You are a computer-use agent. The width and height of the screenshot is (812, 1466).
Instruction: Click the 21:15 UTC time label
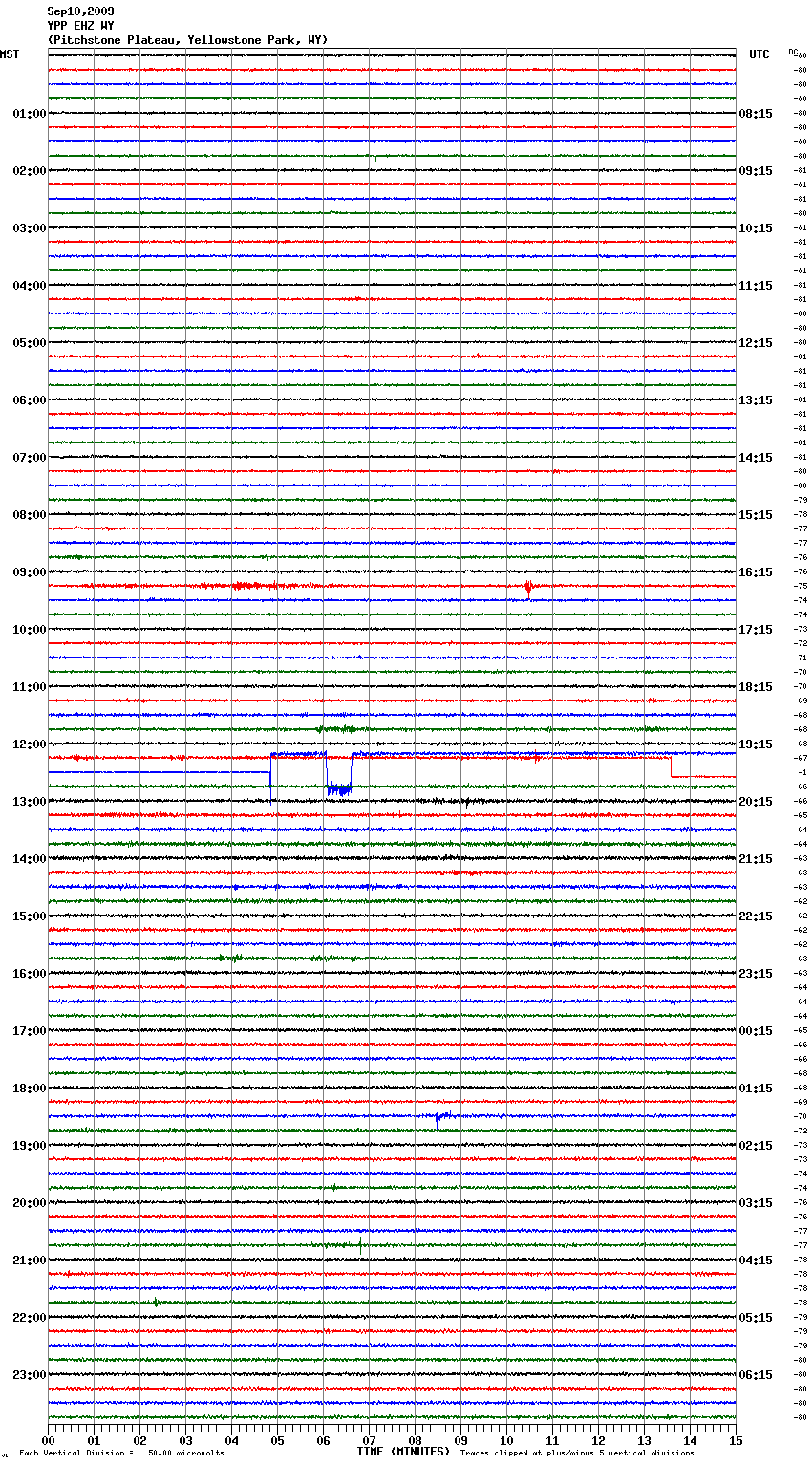(756, 859)
